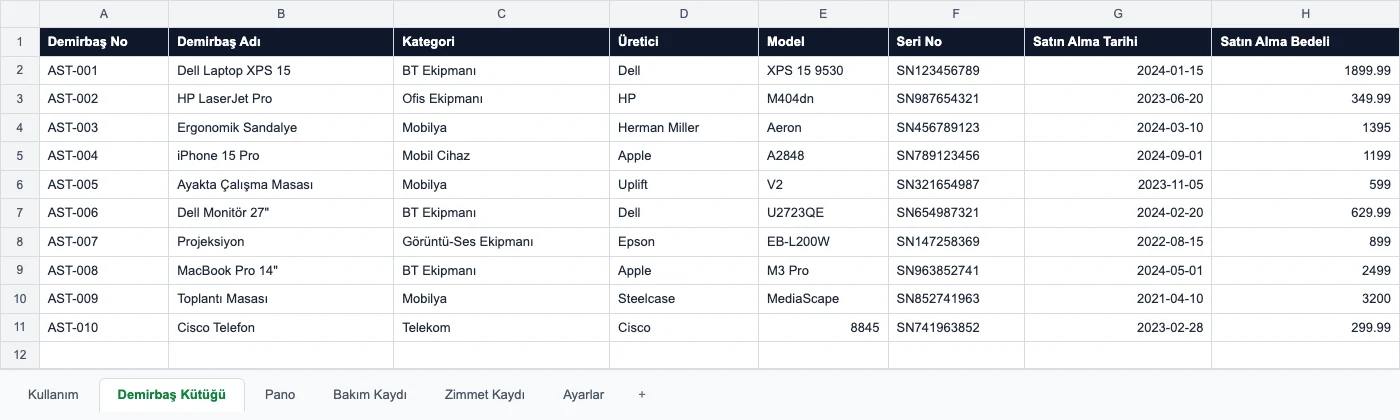The image size is (1400, 420).
Task: Select price cell 1899.99
Action: point(1306,71)
